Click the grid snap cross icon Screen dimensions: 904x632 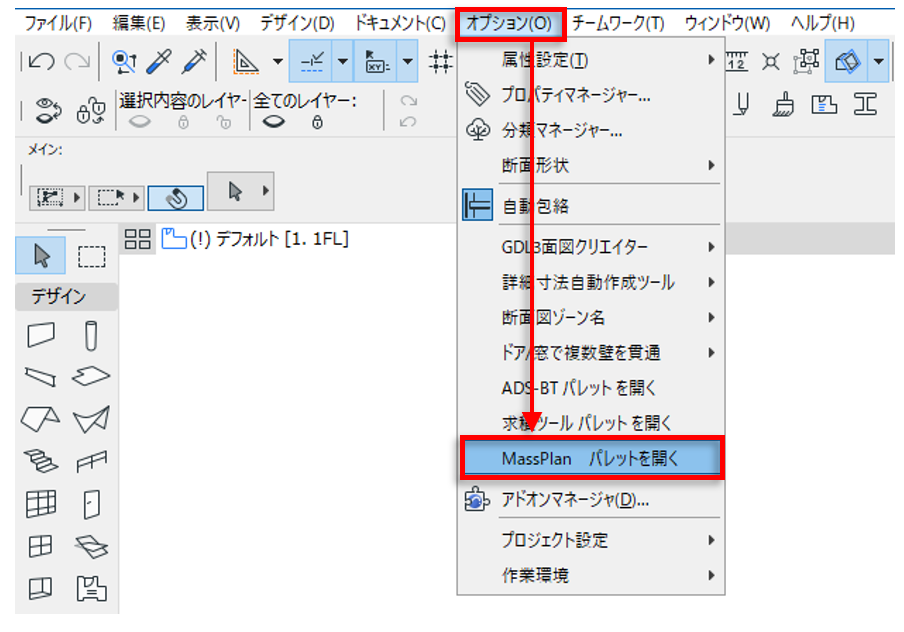click(440, 61)
